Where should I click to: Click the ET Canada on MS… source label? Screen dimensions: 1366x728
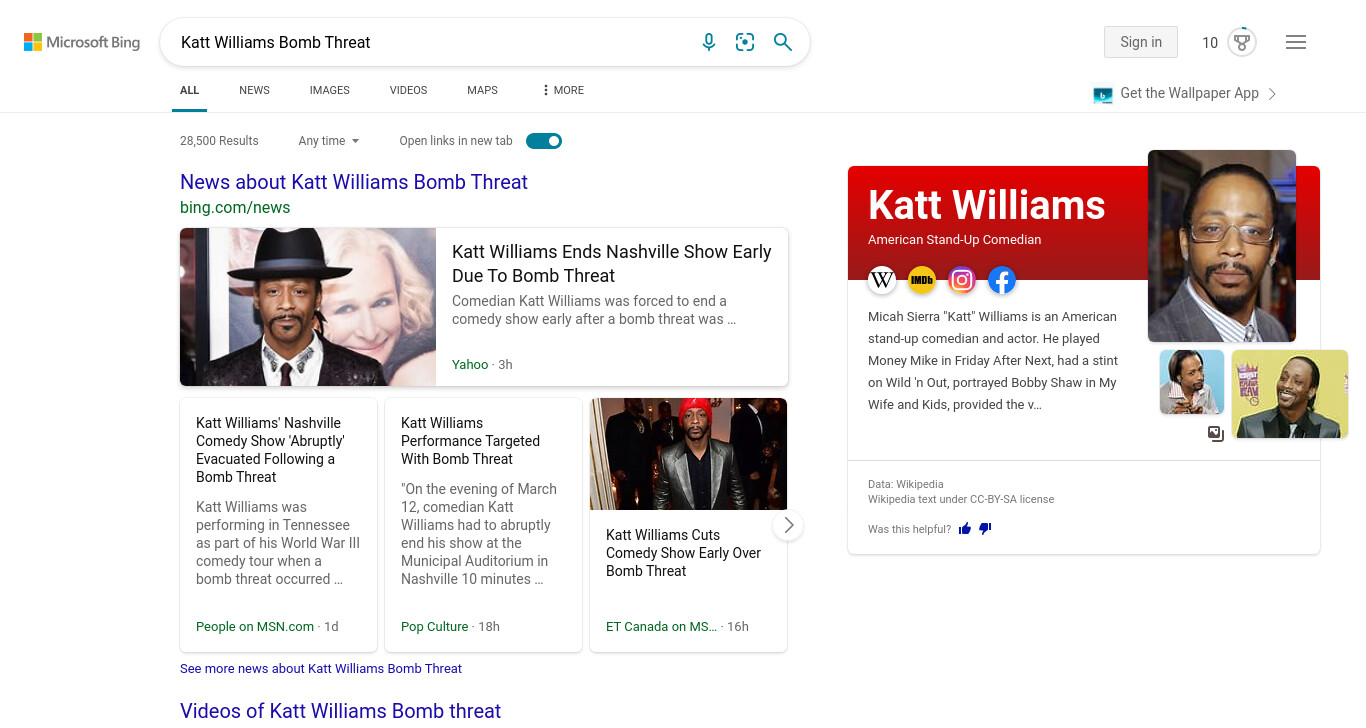pyautogui.click(x=661, y=627)
